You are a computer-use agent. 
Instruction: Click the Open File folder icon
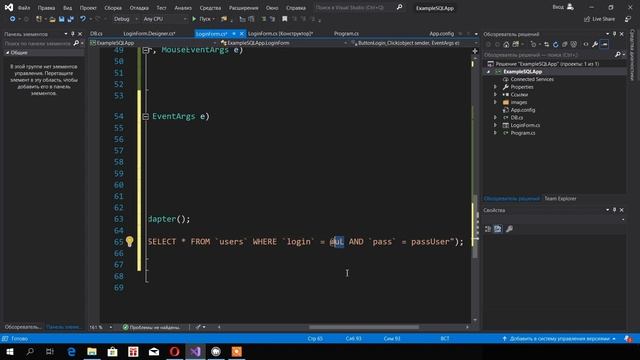[52, 19]
